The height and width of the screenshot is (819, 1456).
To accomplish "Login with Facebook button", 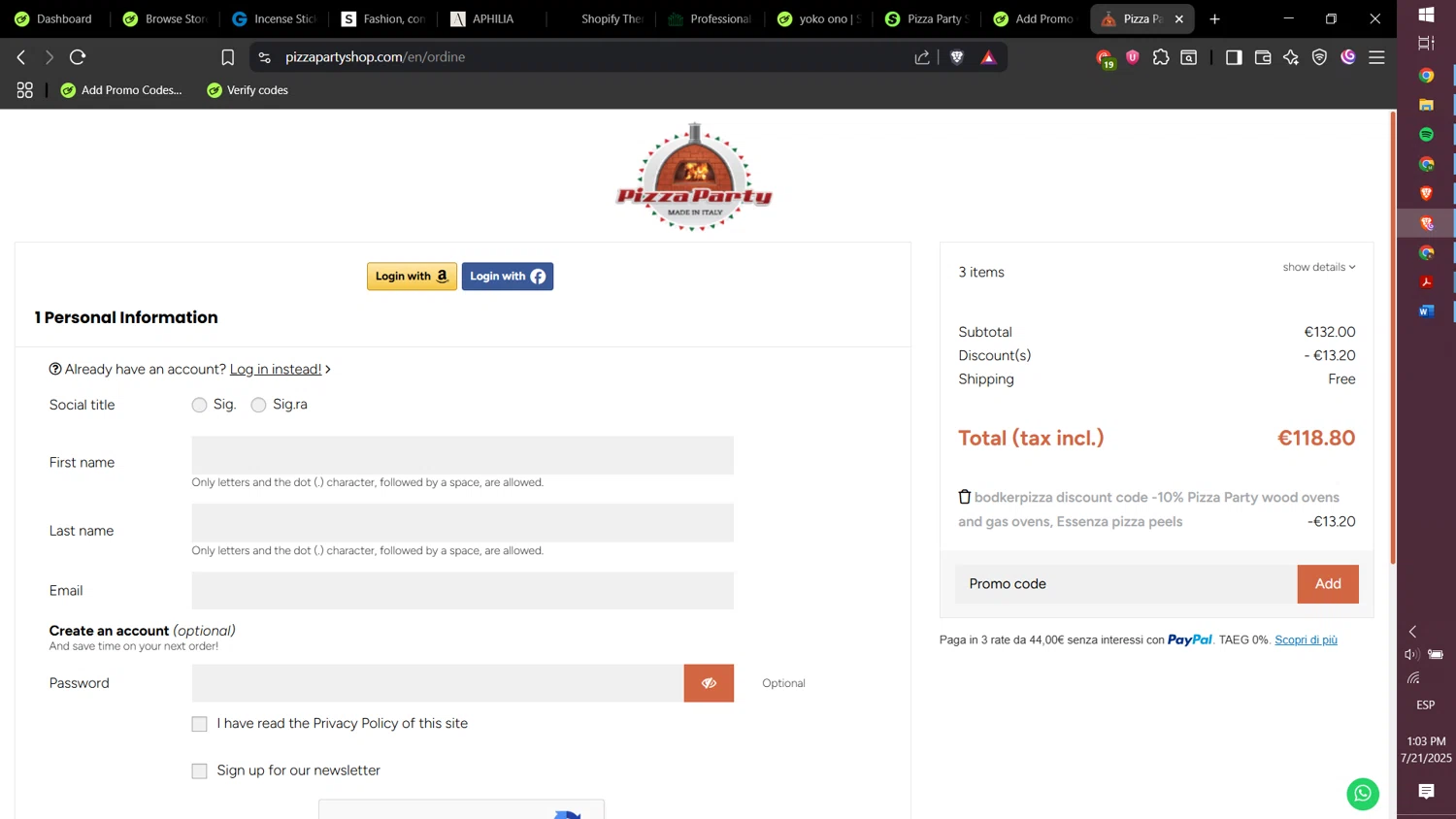I will (x=508, y=277).
